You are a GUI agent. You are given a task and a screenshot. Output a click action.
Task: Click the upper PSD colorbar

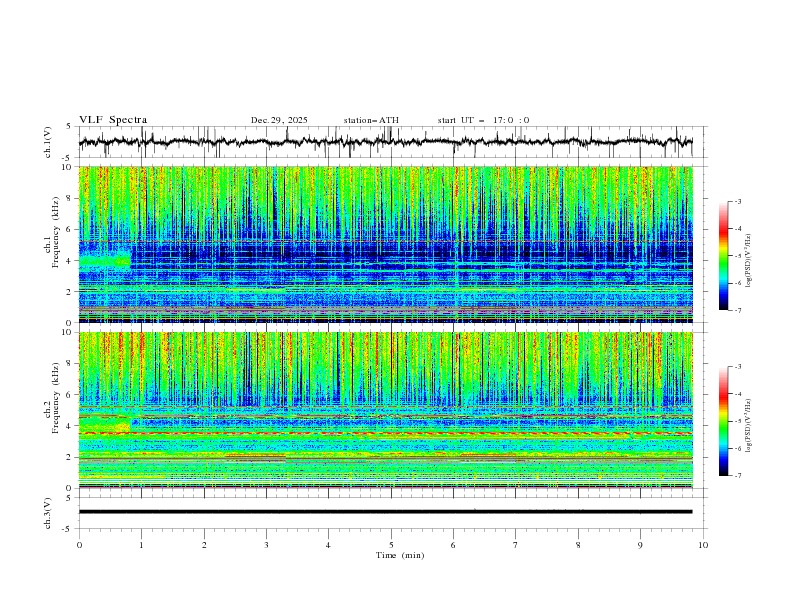coord(724,256)
